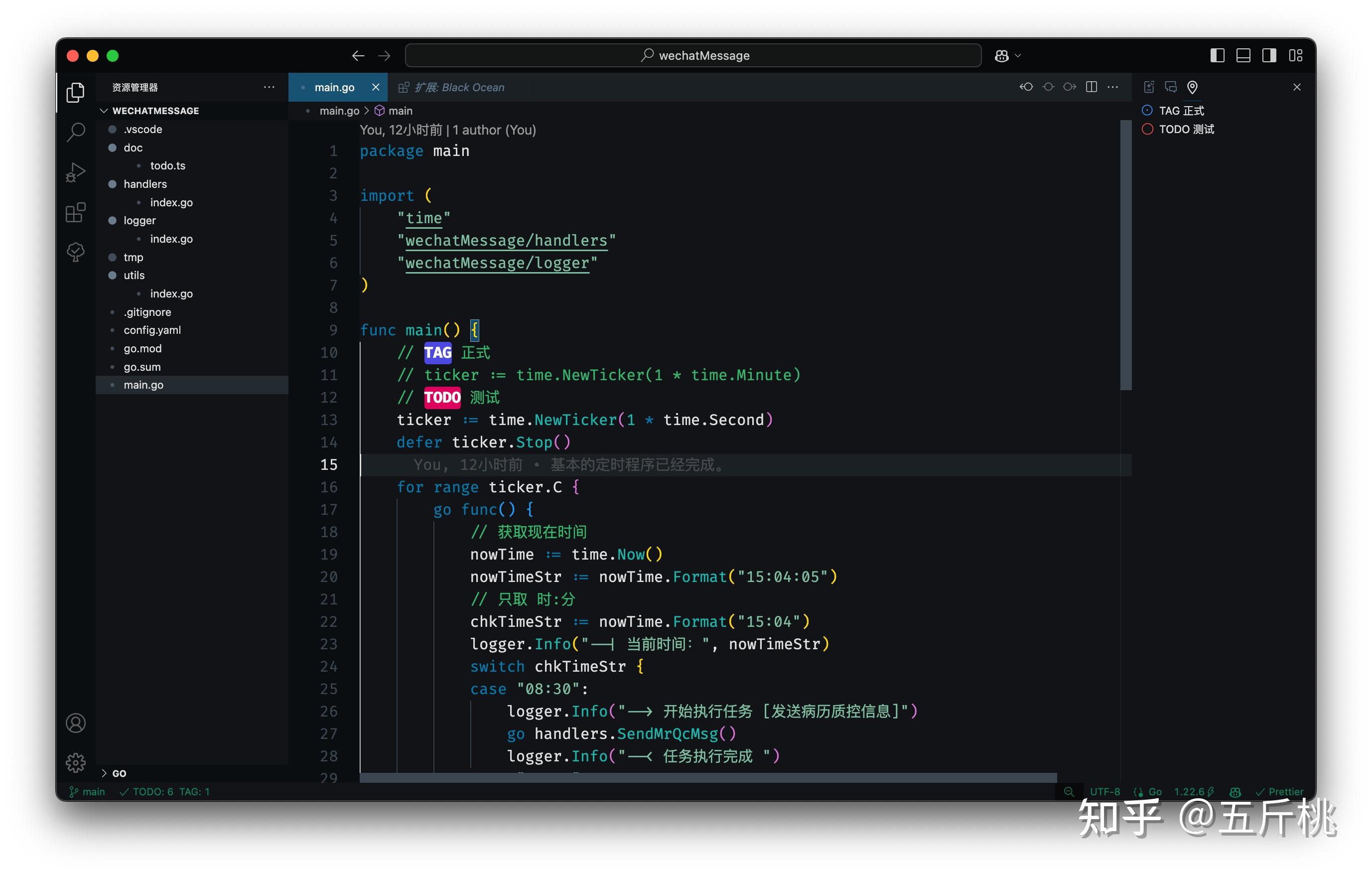Image resolution: width=1372 pixels, height=875 pixels.
Task: Toggle secondary sidebar visibility
Action: click(1269, 56)
